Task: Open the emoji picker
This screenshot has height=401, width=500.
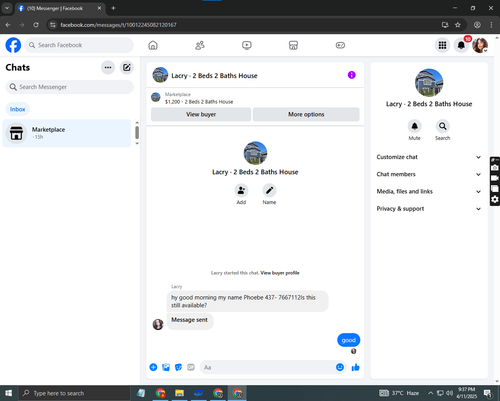Action: pos(340,367)
